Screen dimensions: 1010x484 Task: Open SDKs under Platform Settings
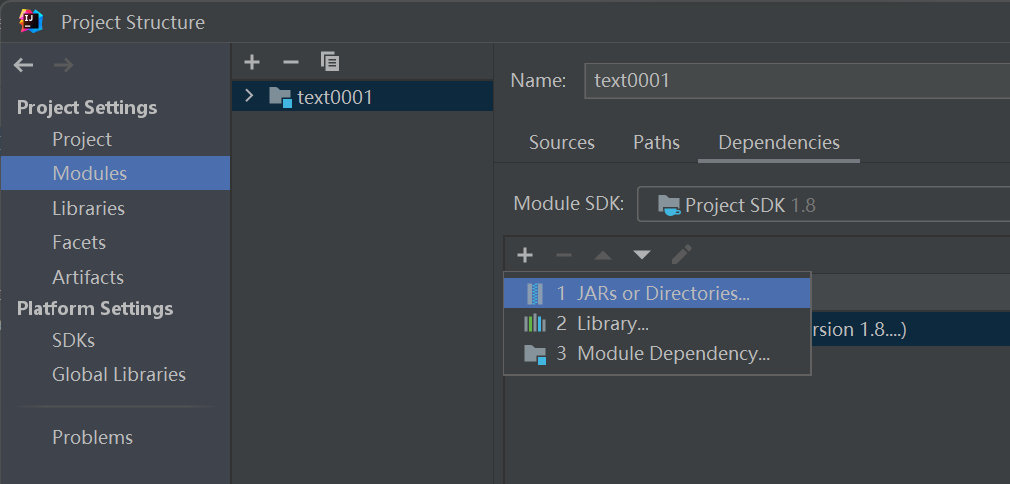point(73,340)
